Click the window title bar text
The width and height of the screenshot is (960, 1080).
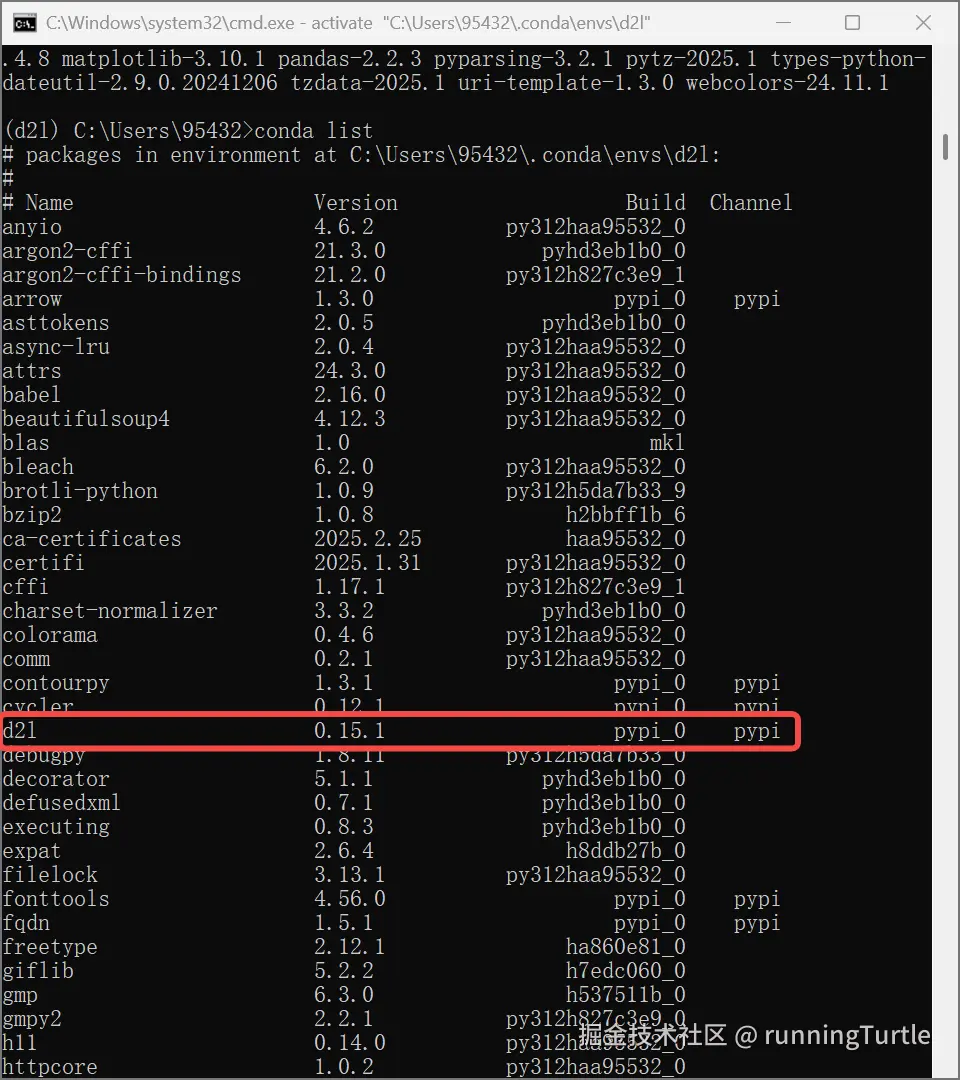point(348,23)
